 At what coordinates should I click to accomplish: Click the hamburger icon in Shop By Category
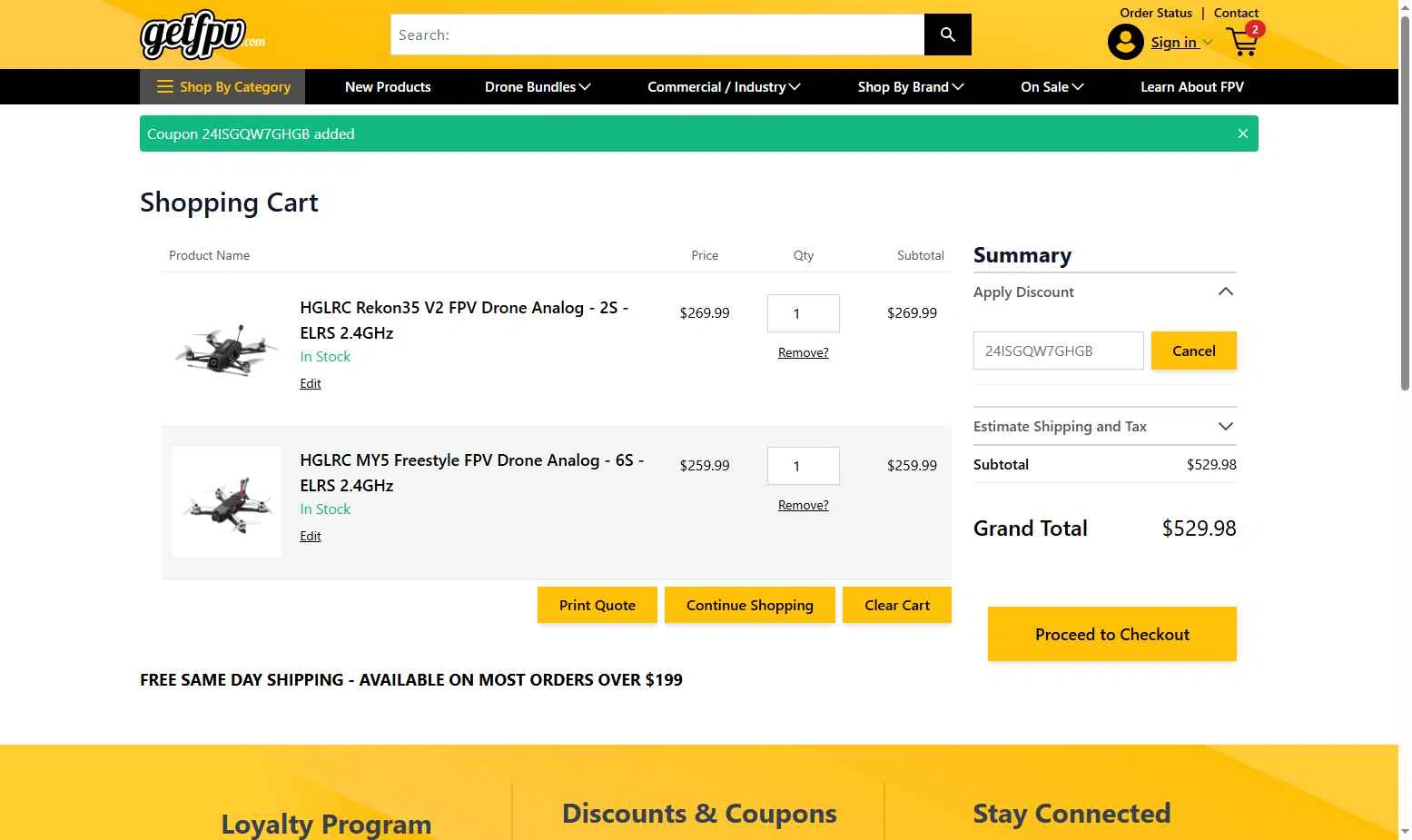(165, 87)
